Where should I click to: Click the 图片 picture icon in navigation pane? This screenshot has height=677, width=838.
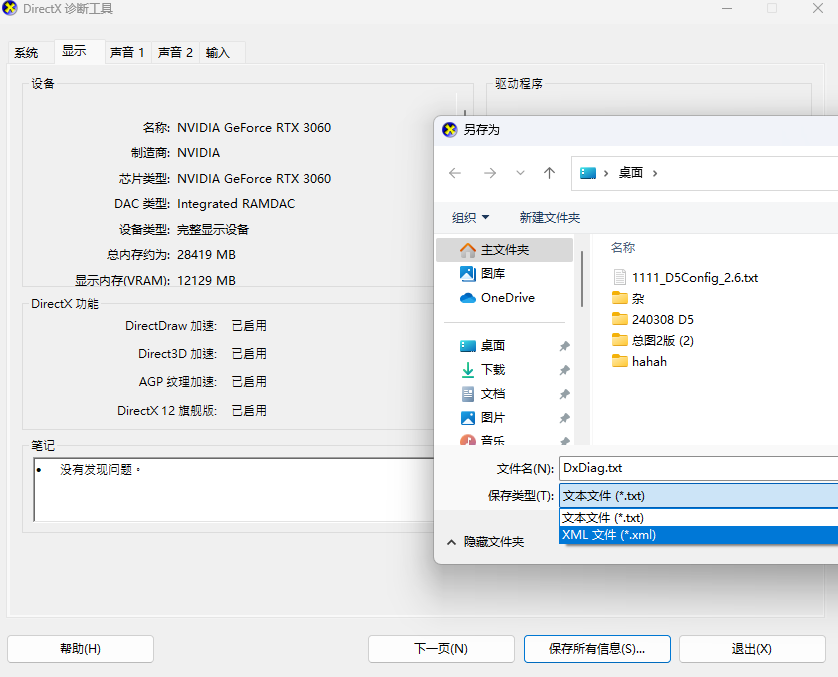point(468,418)
